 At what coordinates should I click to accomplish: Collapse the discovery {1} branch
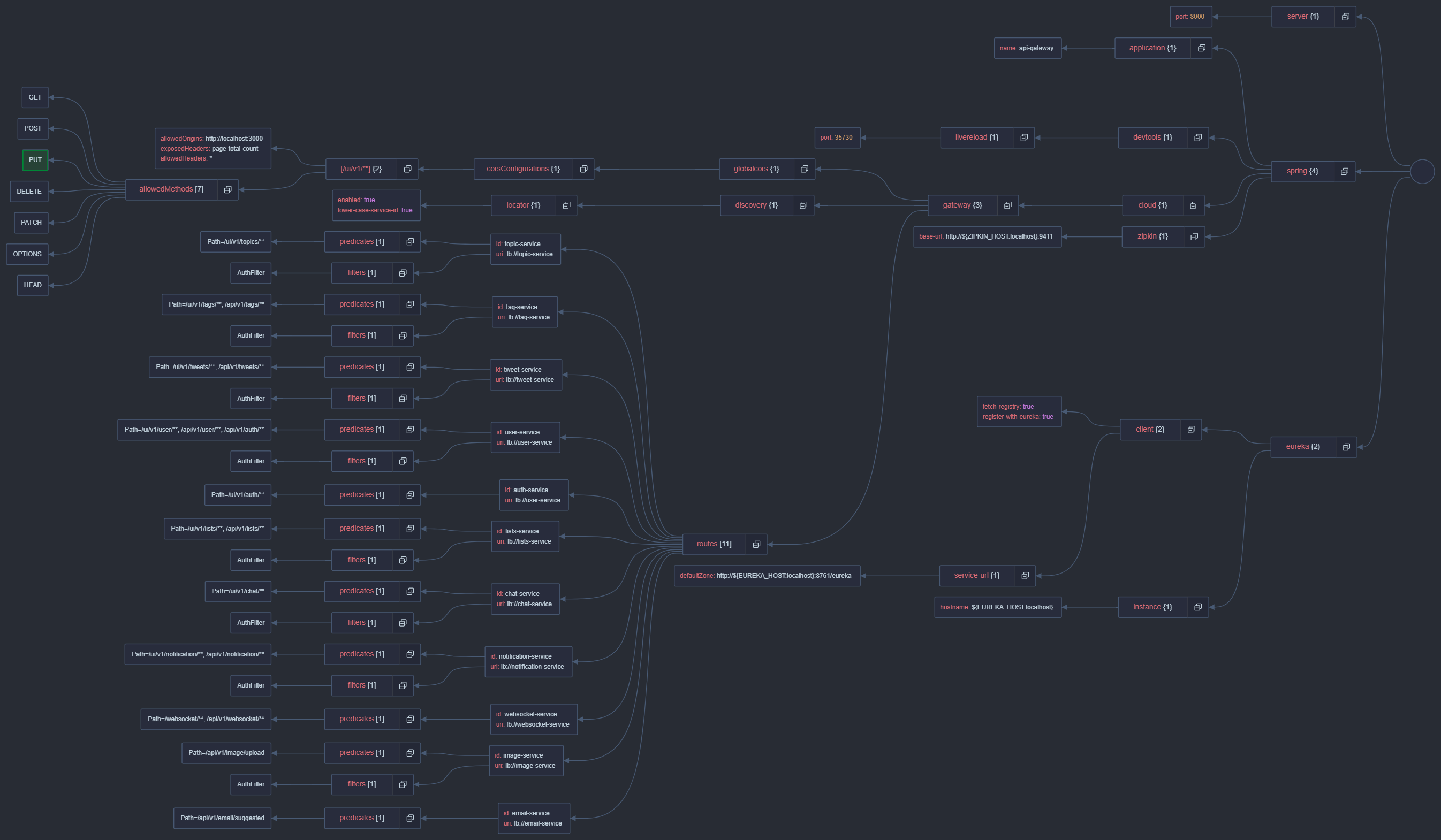[x=803, y=205]
